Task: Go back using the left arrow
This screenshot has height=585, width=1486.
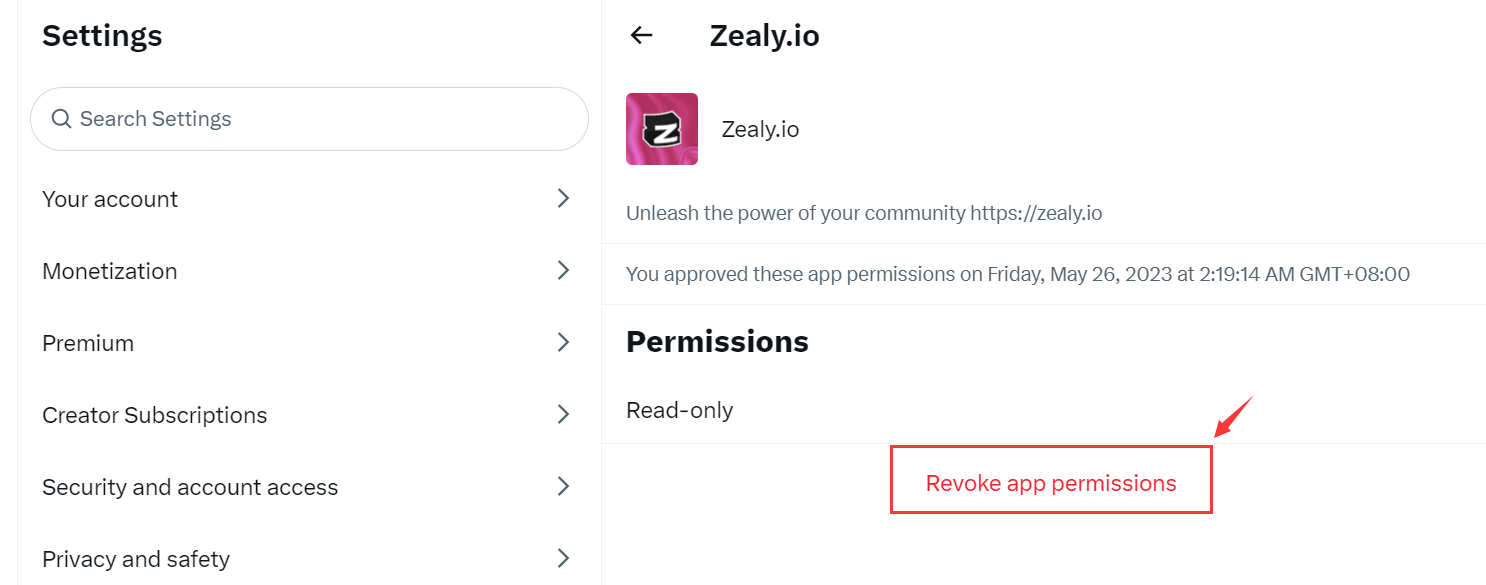Action: click(x=641, y=36)
